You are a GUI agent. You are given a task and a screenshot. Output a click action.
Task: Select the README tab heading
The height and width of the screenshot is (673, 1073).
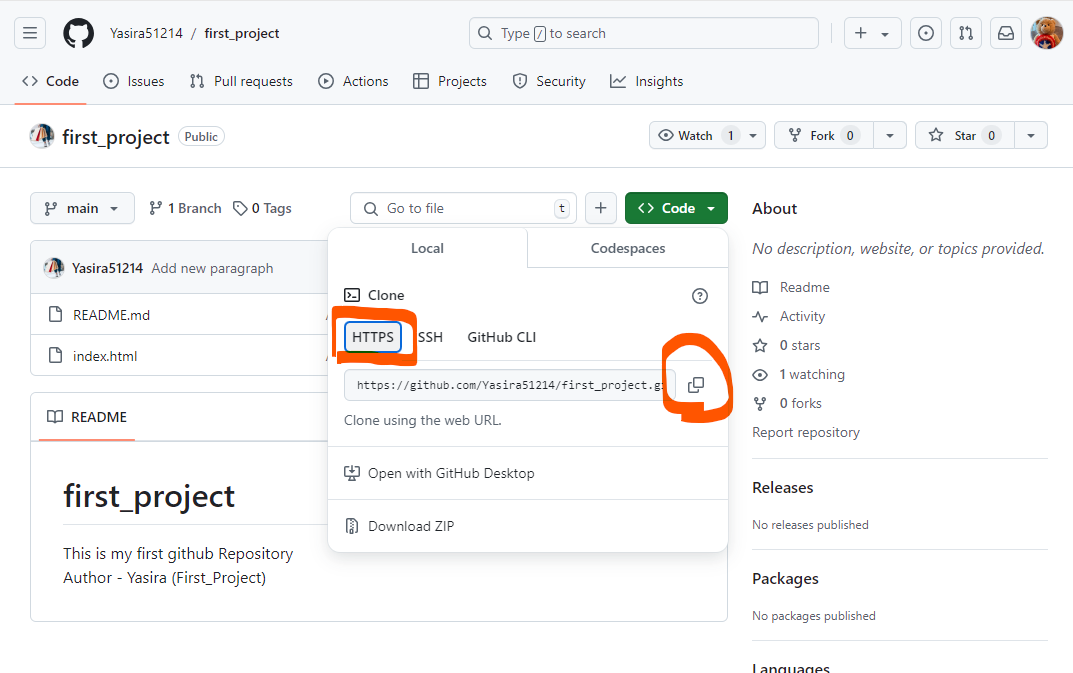(87, 417)
